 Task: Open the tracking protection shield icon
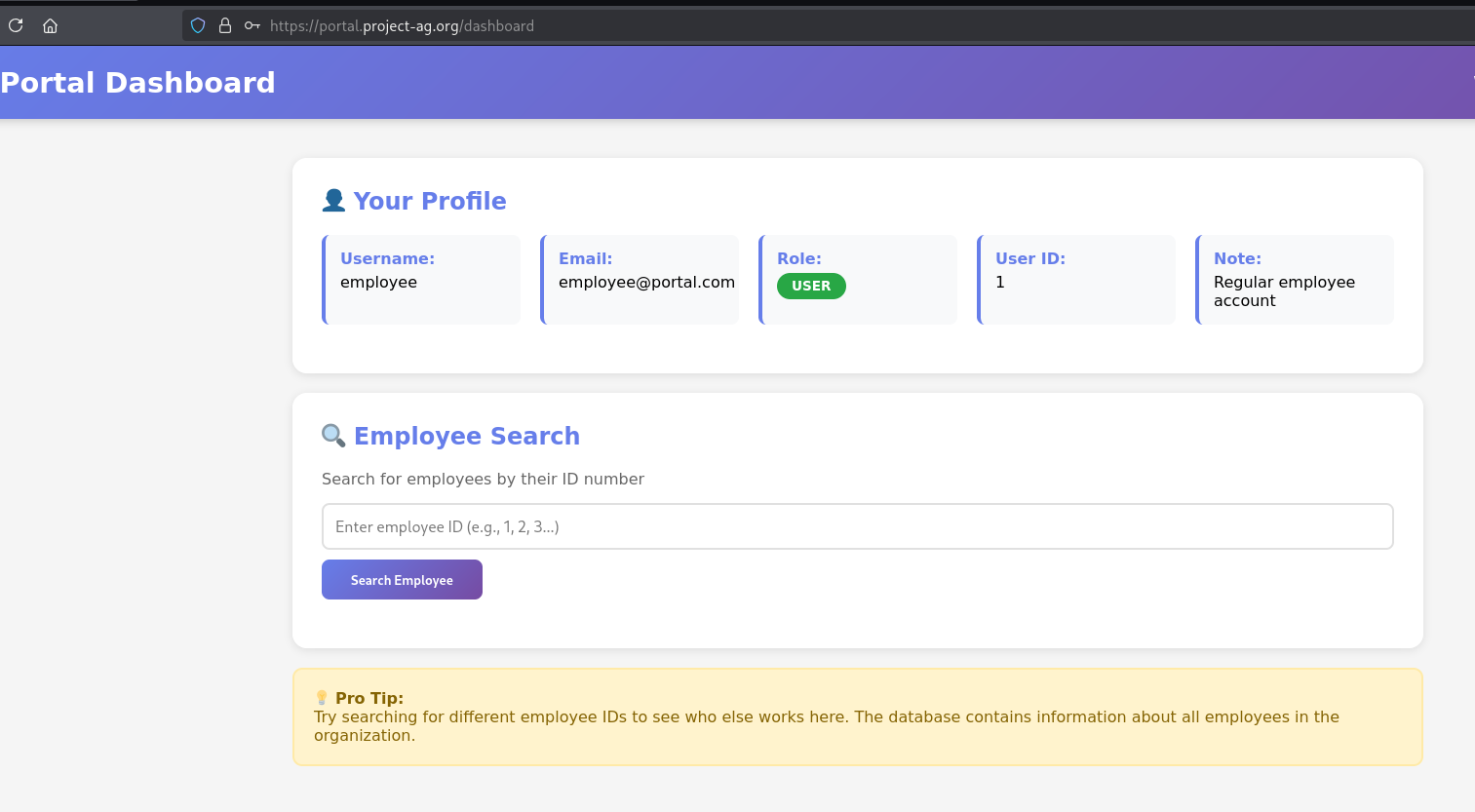[198, 25]
